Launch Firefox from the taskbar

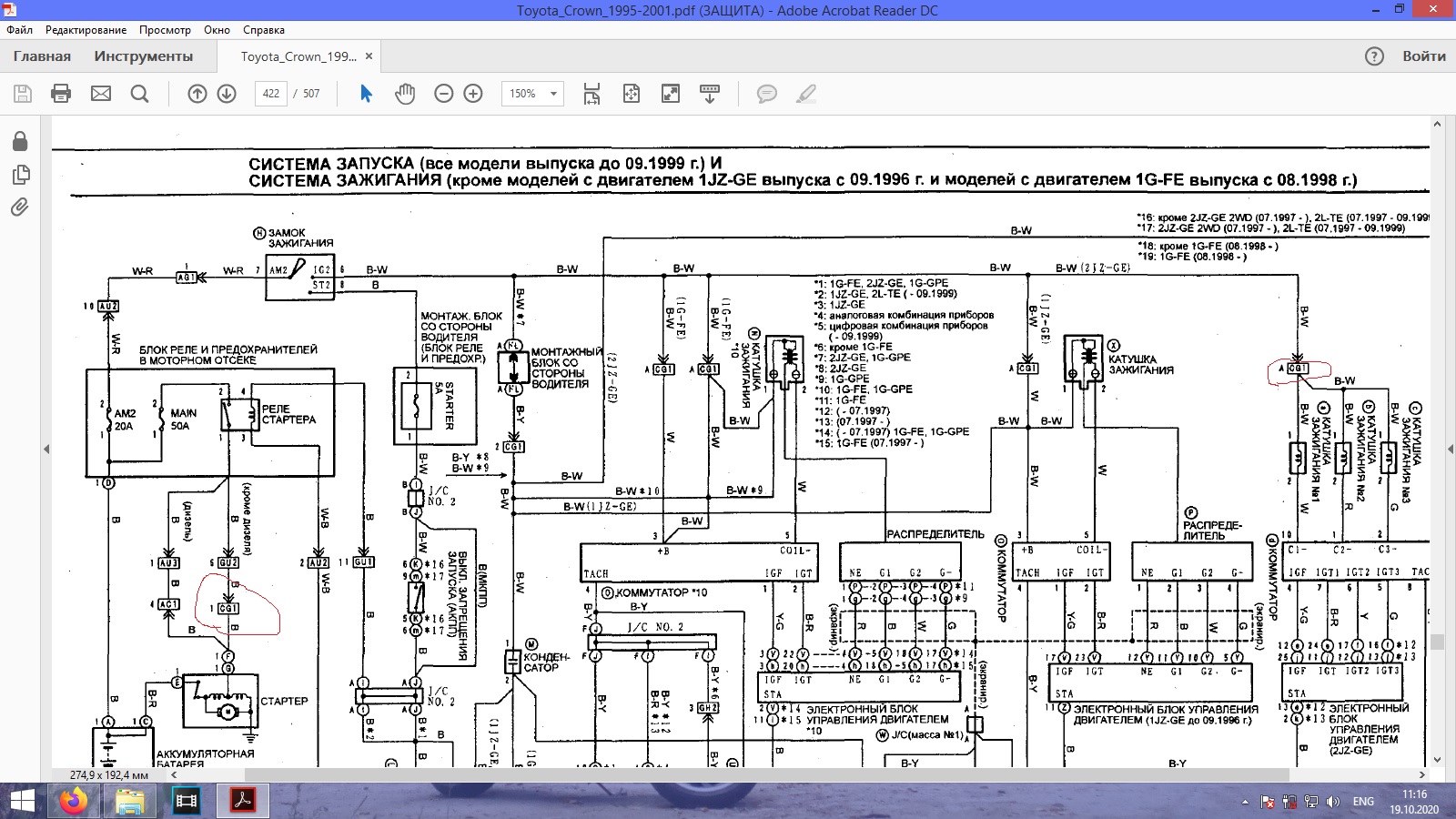74,801
